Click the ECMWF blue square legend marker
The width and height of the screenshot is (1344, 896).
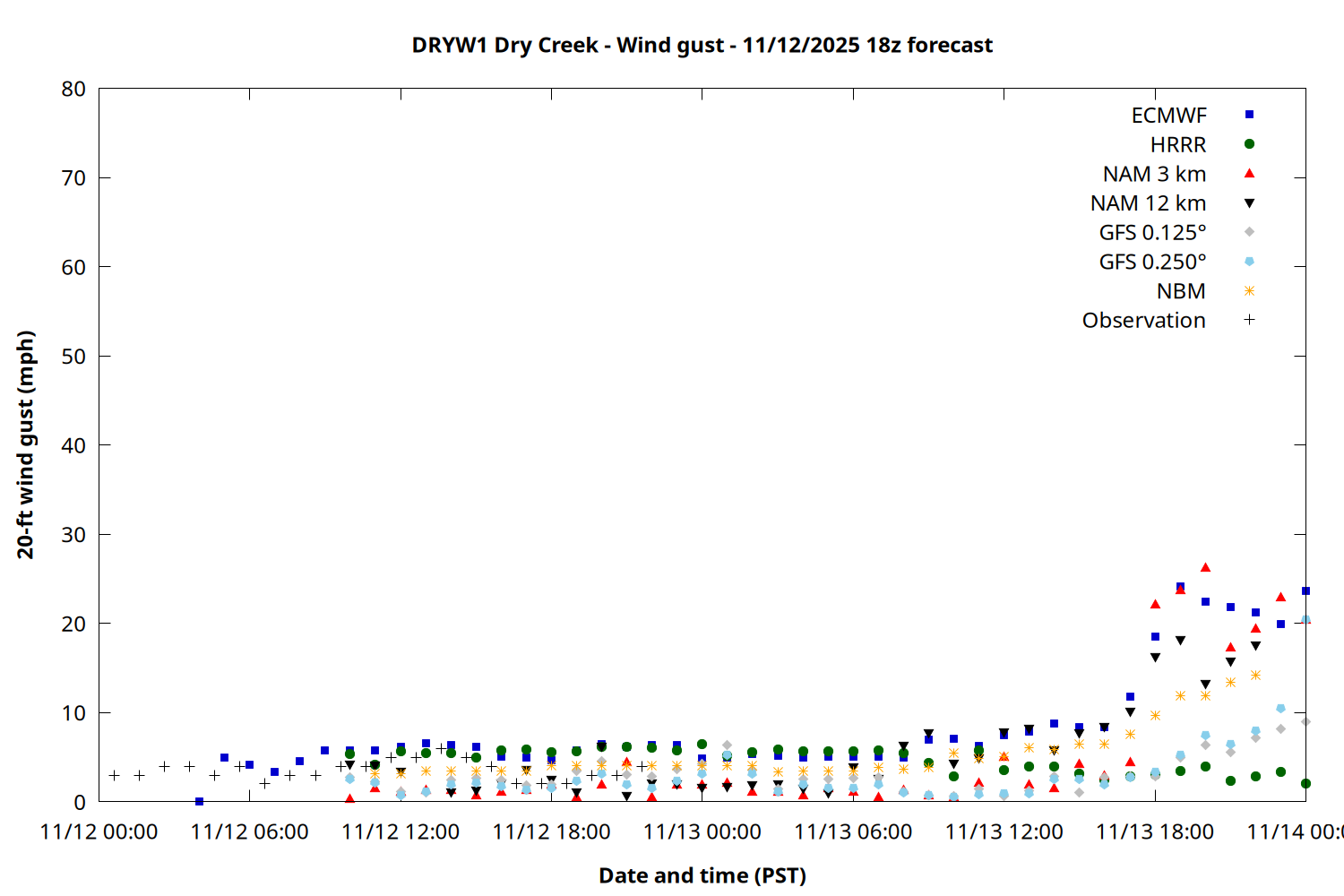pyautogui.click(x=1249, y=115)
